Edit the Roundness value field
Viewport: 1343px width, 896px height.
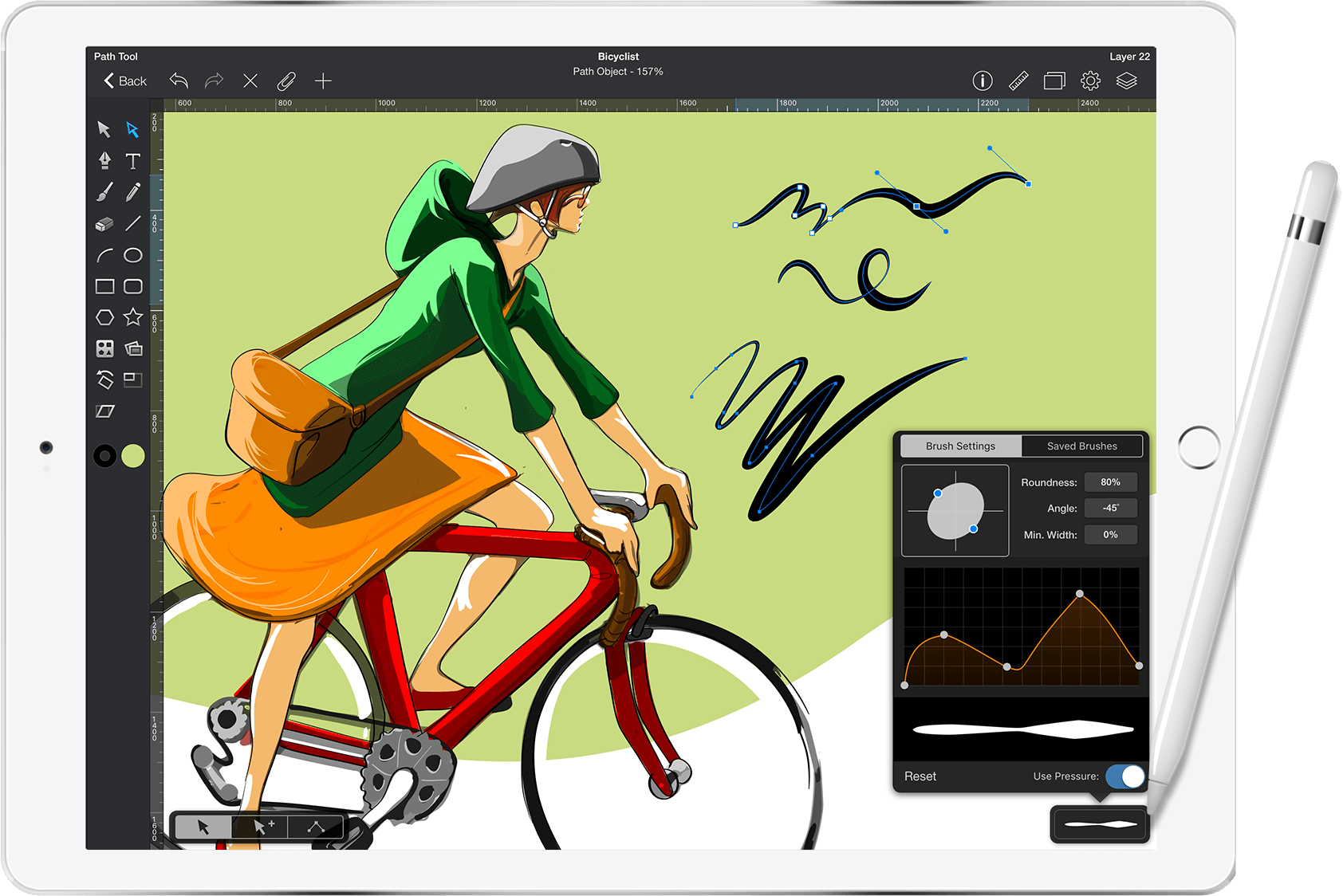(1111, 482)
